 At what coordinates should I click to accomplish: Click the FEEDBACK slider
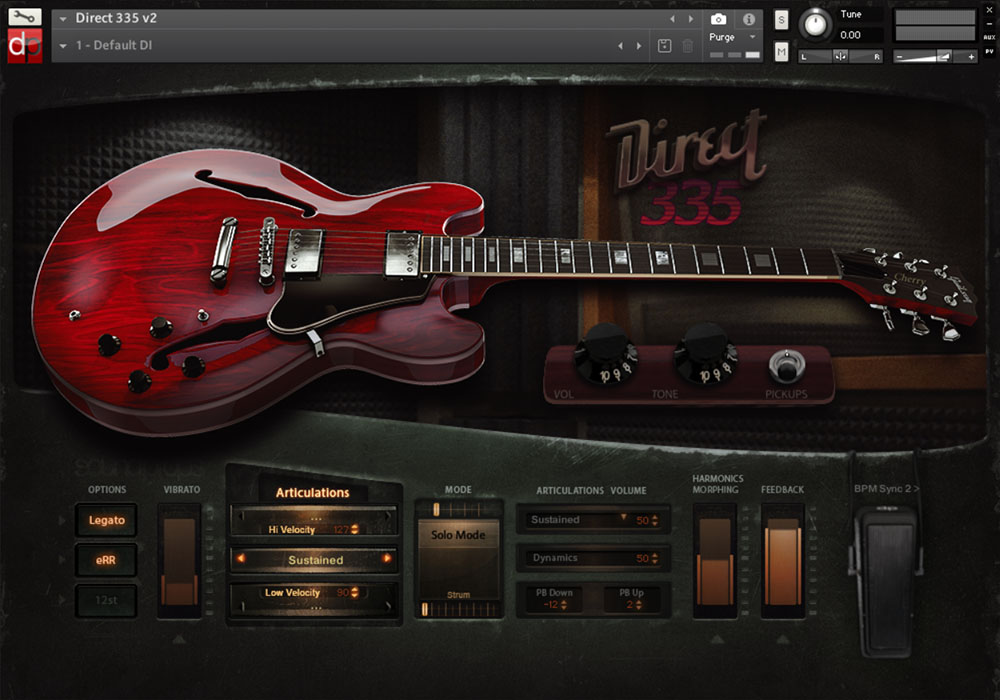click(783, 561)
